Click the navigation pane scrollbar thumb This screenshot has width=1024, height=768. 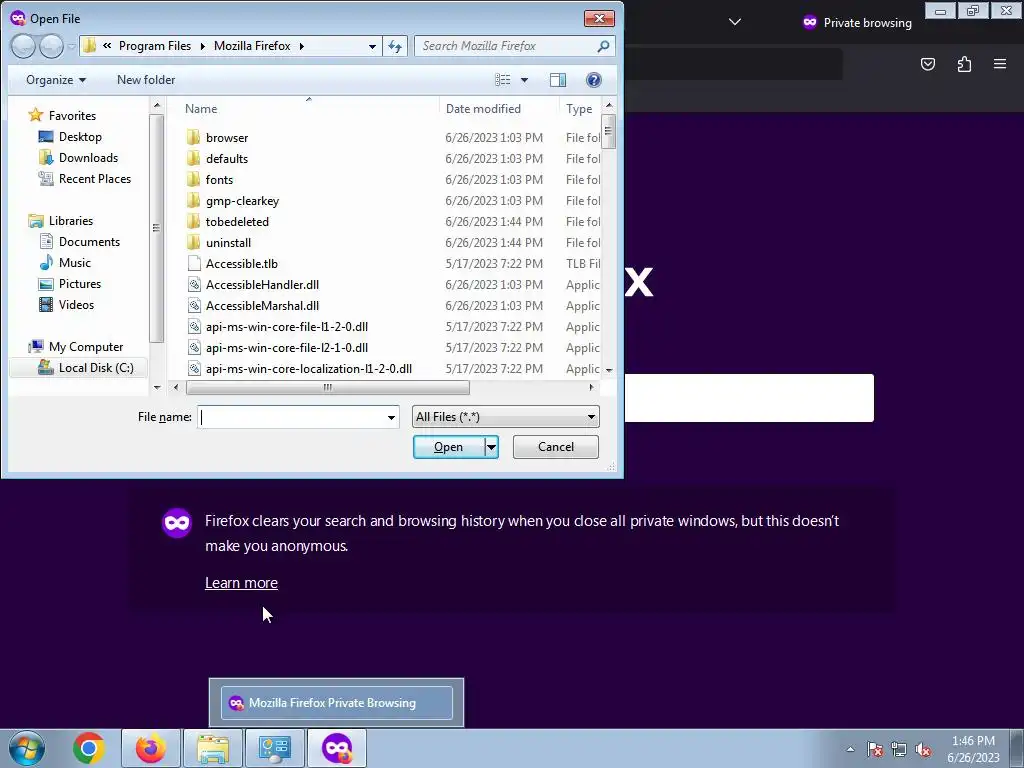click(x=156, y=228)
